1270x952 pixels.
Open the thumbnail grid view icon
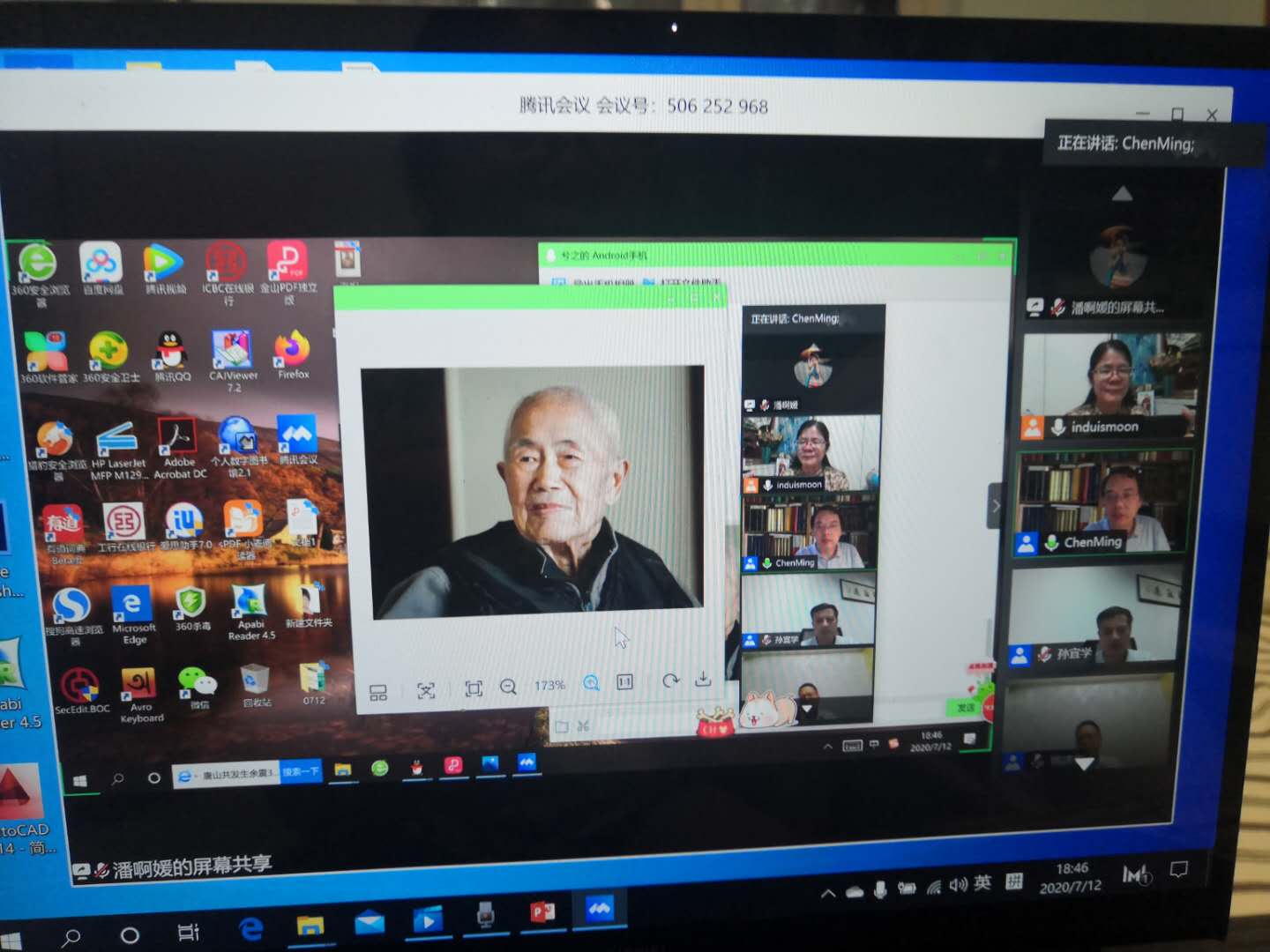[378, 693]
